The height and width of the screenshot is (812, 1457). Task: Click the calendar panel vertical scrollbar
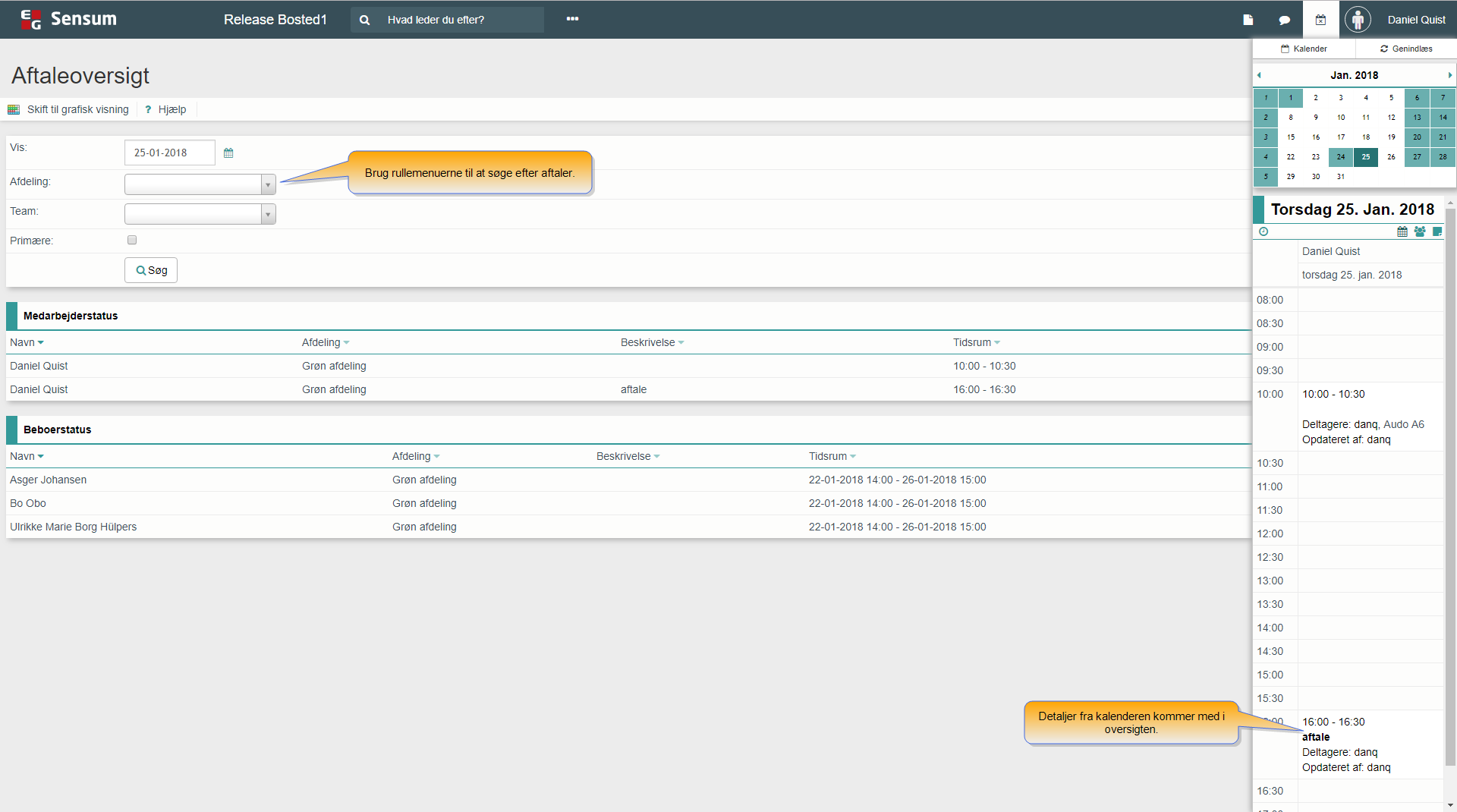(1450, 486)
